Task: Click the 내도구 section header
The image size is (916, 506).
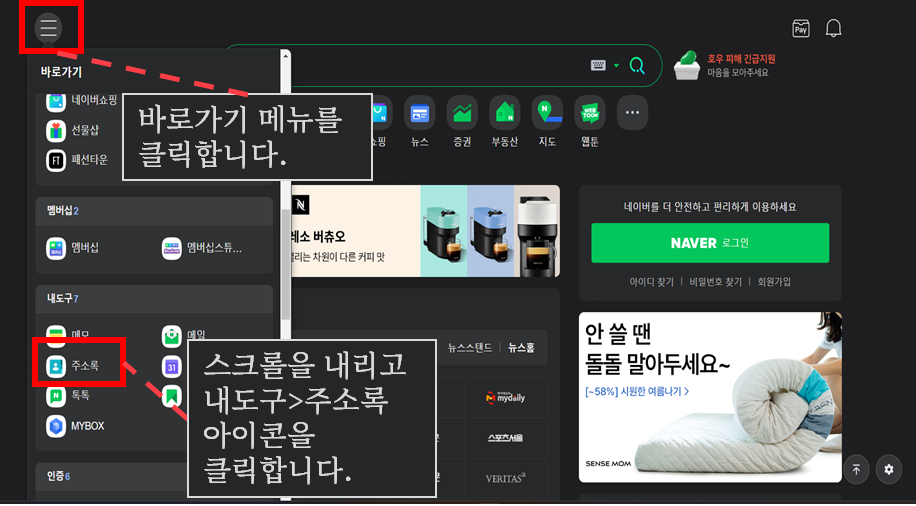Action: coord(154,299)
